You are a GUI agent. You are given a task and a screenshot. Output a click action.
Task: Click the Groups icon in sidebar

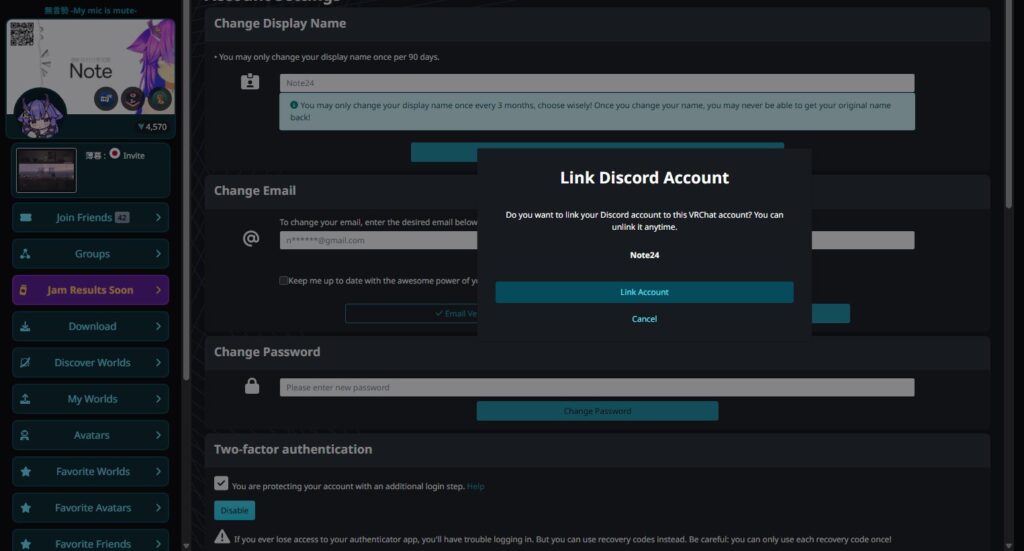25,254
